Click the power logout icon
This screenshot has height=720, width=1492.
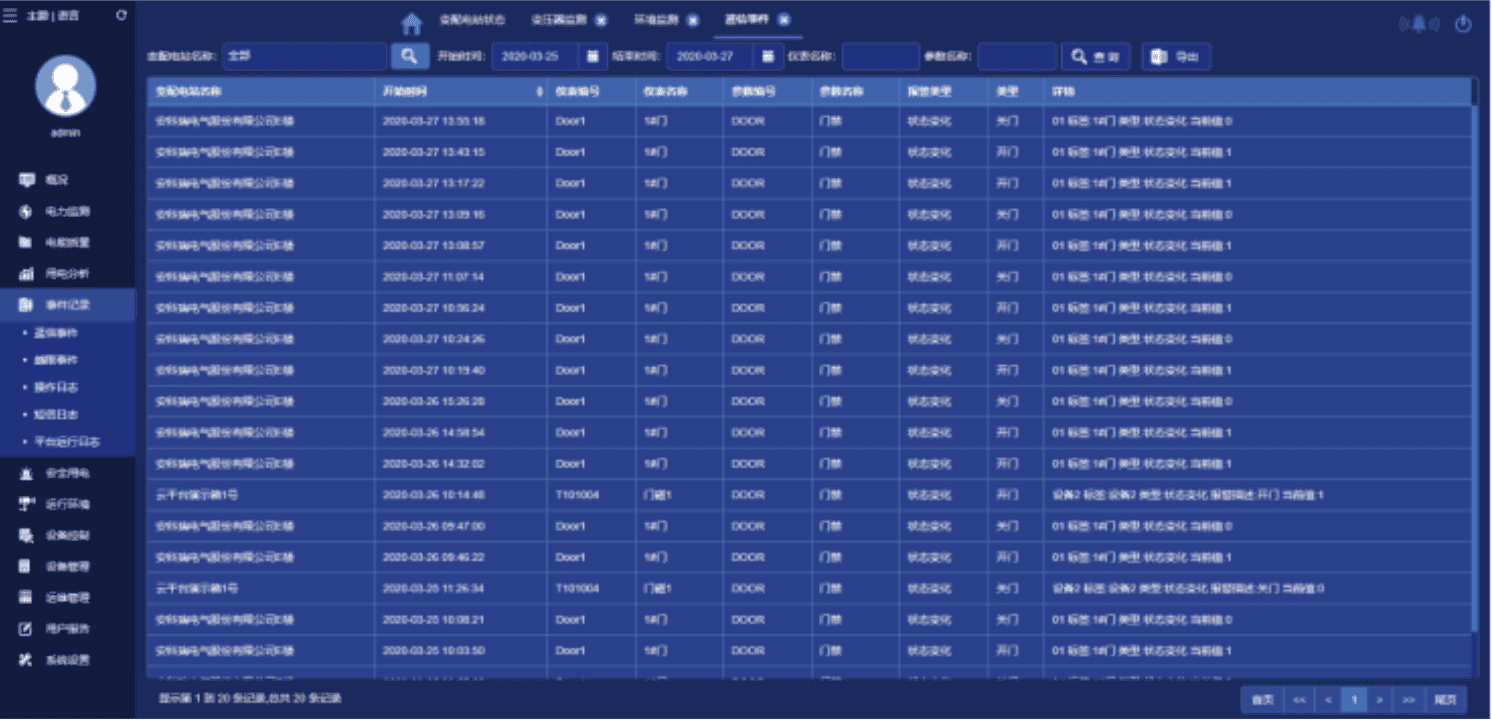[1463, 24]
